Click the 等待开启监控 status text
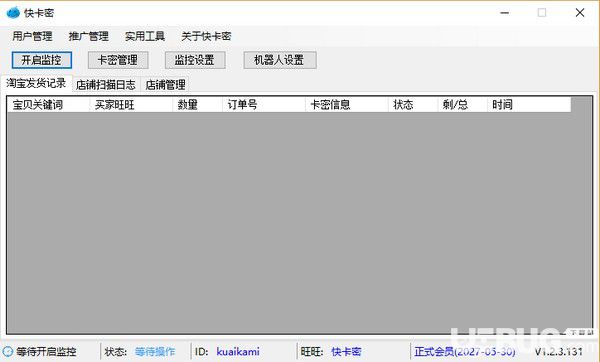Viewport: 600px width, 362px height. pos(46,351)
